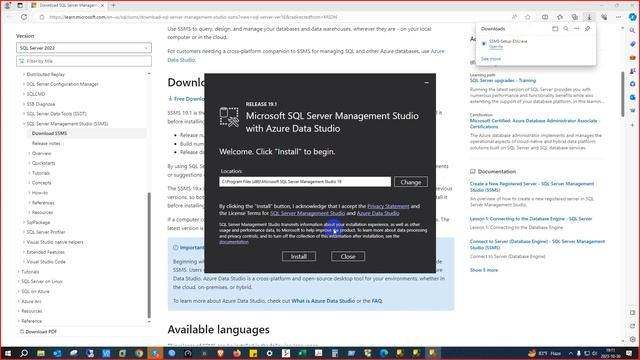Click Show 5 more under Documentation
This screenshot has height=360, width=640.
pyautogui.click(x=484, y=270)
